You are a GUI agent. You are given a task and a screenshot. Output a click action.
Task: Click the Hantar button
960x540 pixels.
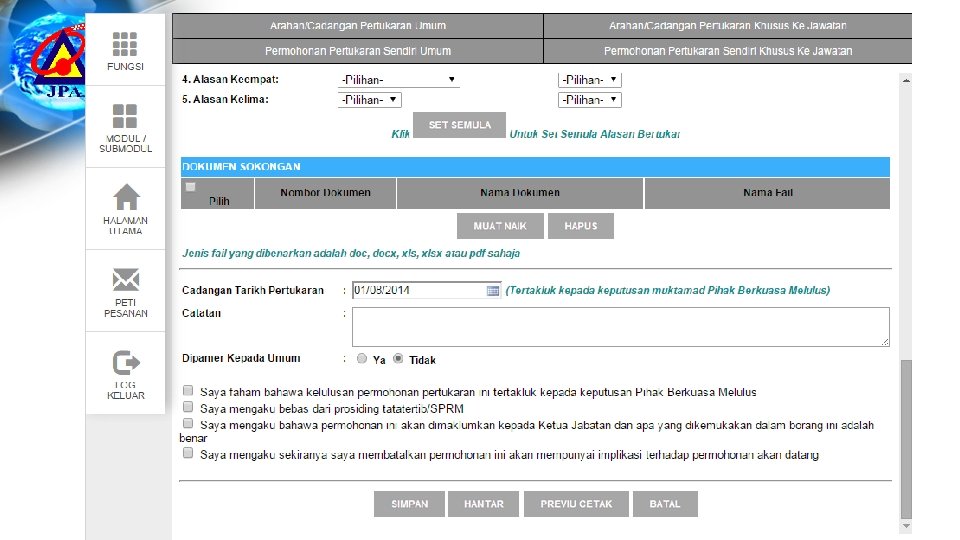(x=483, y=504)
